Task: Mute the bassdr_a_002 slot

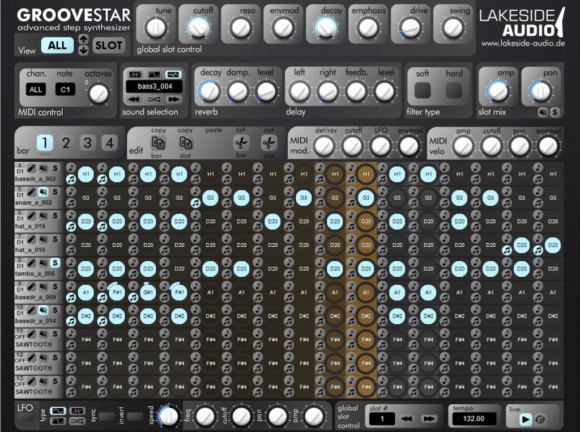Action: click(x=44, y=169)
